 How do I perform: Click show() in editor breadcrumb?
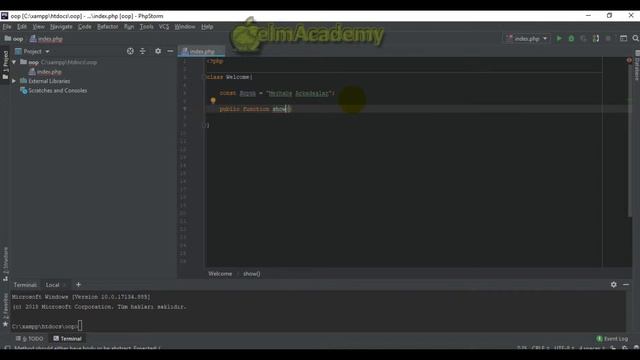(251, 273)
